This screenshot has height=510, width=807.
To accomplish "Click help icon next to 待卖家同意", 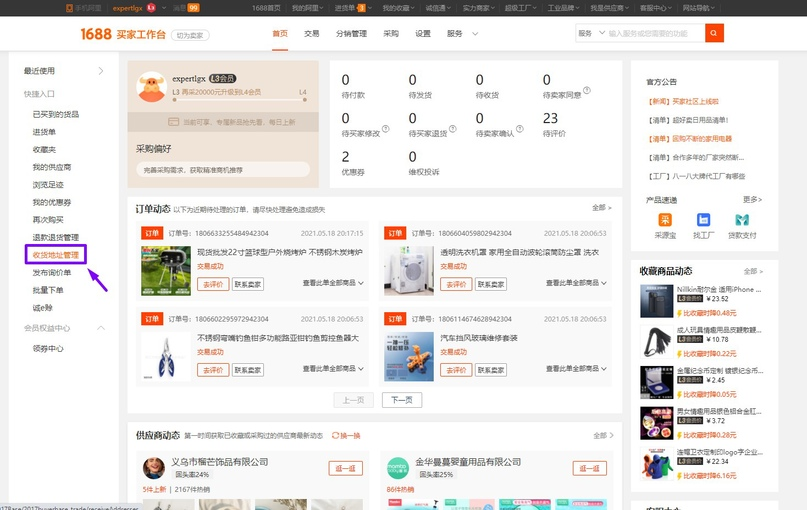I will click(587, 91).
